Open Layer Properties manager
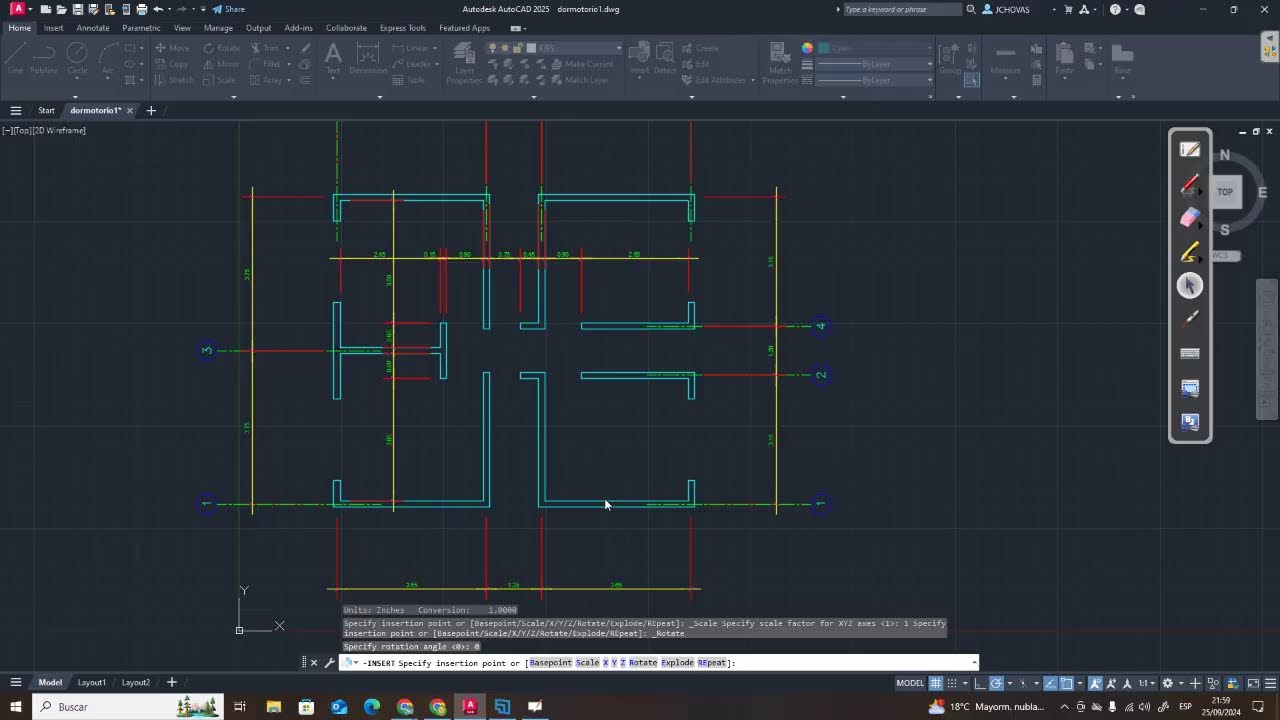 click(464, 64)
